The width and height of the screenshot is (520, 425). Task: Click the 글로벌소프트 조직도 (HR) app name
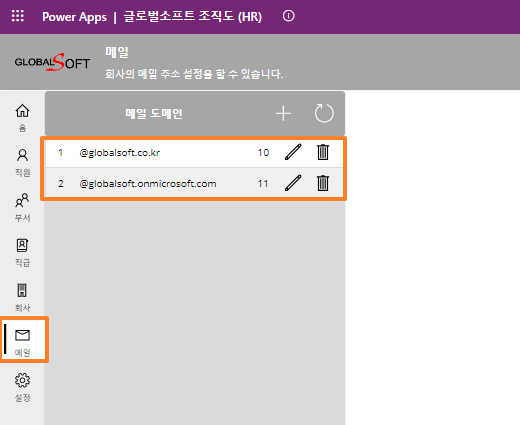click(193, 16)
